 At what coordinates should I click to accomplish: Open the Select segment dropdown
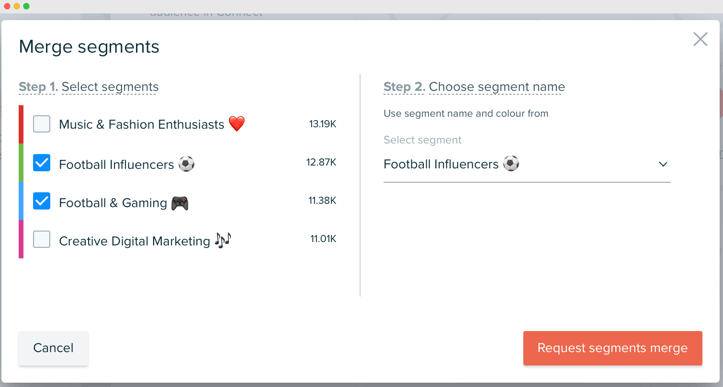click(x=527, y=164)
